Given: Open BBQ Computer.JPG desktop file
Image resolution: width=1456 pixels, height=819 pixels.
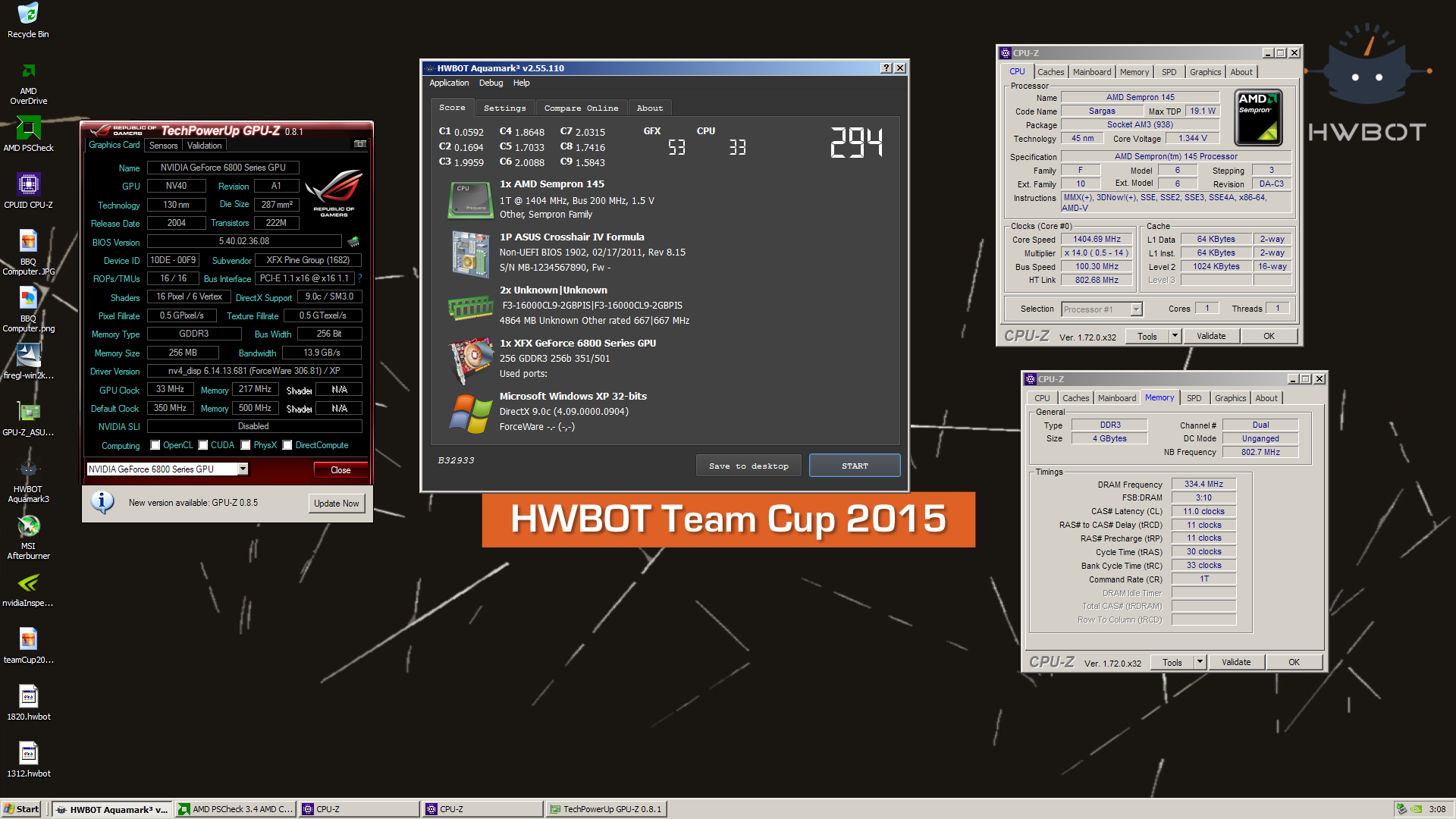Looking at the screenshot, I should click(x=28, y=253).
